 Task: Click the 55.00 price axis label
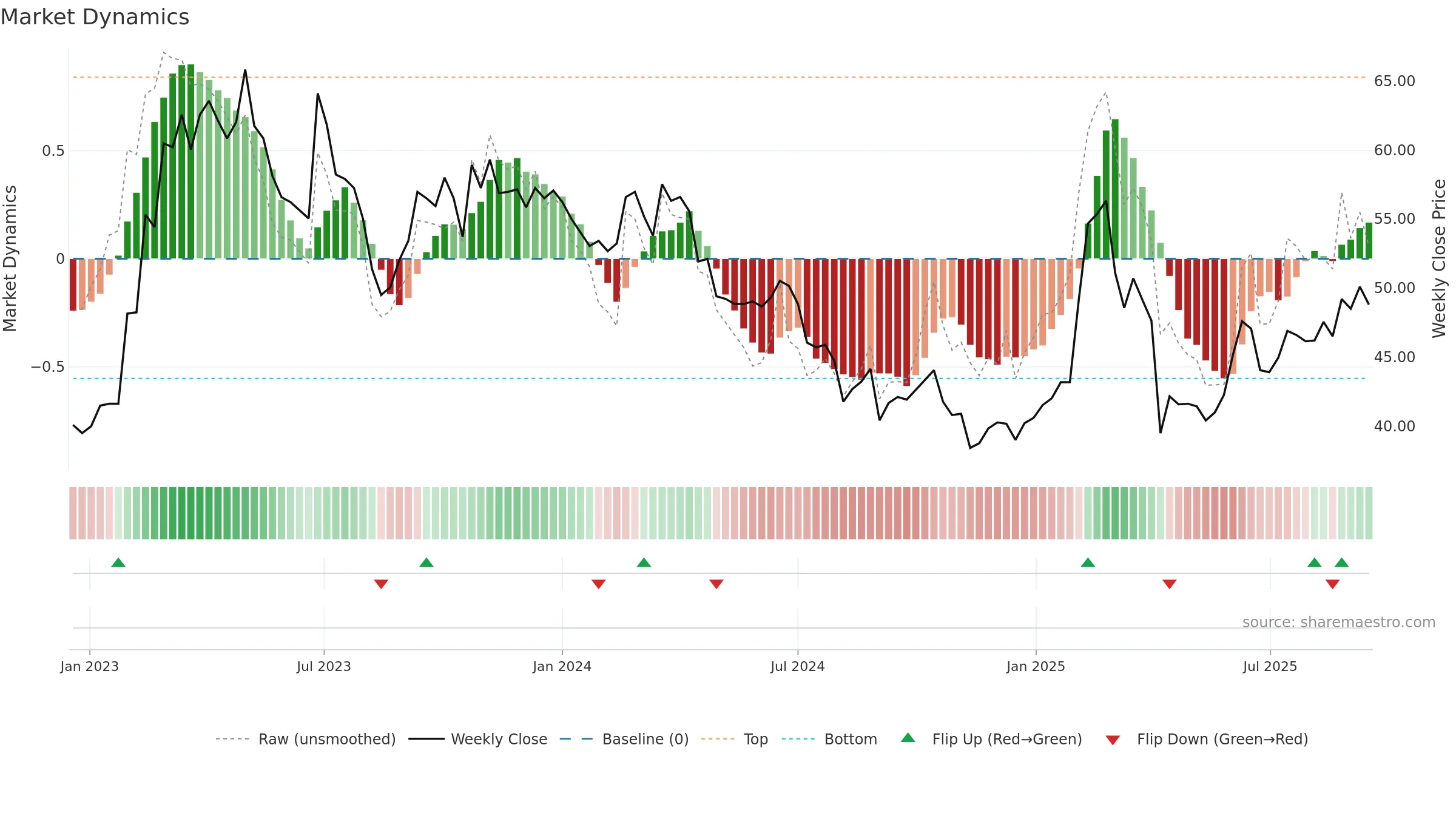1395,218
